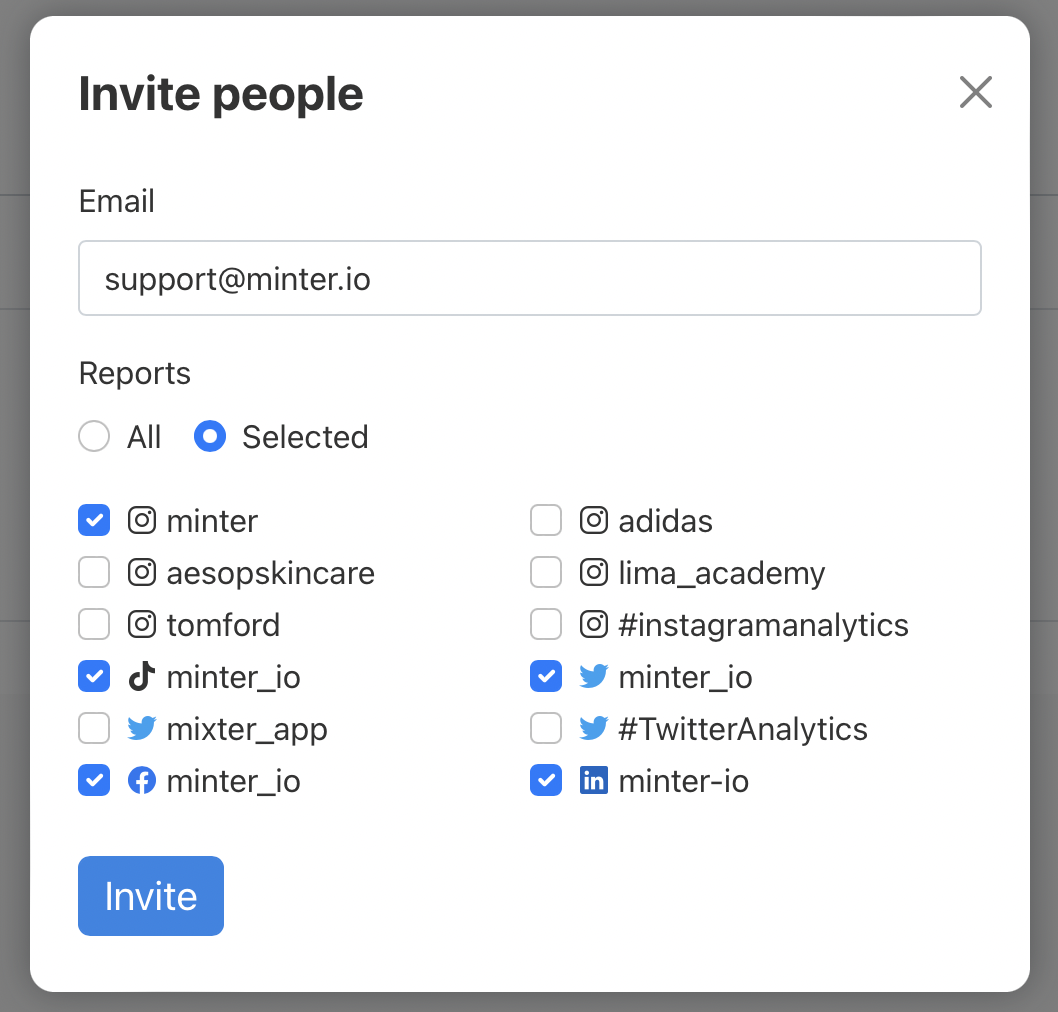The image size is (1058, 1012).
Task: Close the Invite people dialog
Action: pos(975,93)
